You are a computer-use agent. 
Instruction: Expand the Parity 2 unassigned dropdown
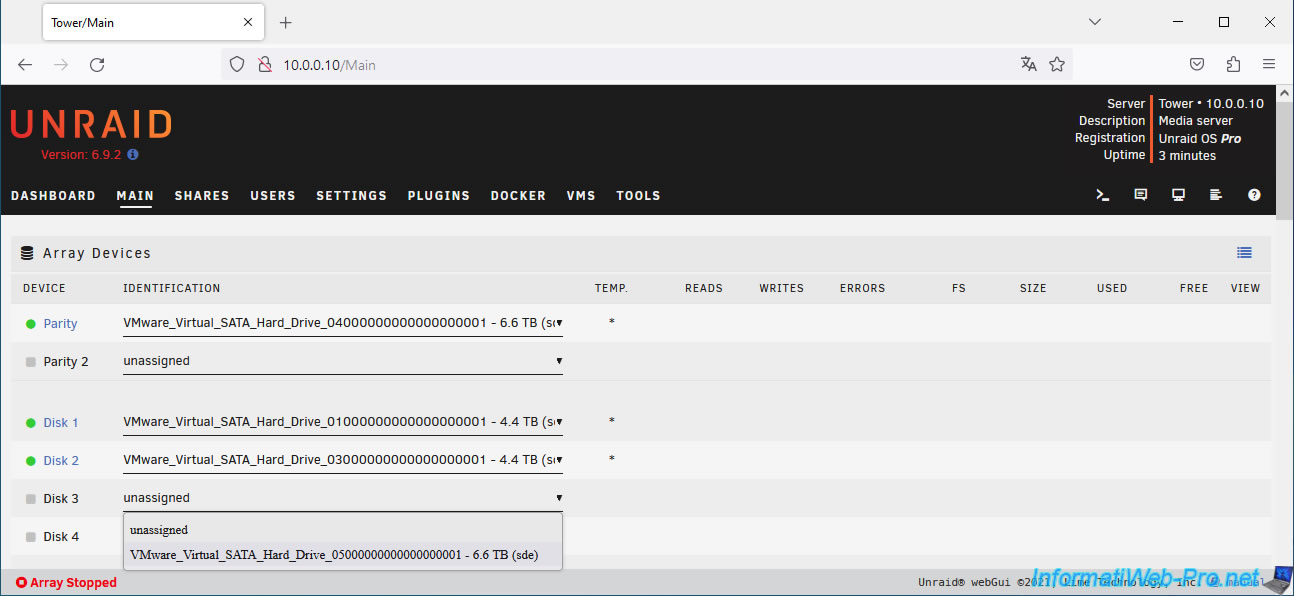click(x=342, y=361)
